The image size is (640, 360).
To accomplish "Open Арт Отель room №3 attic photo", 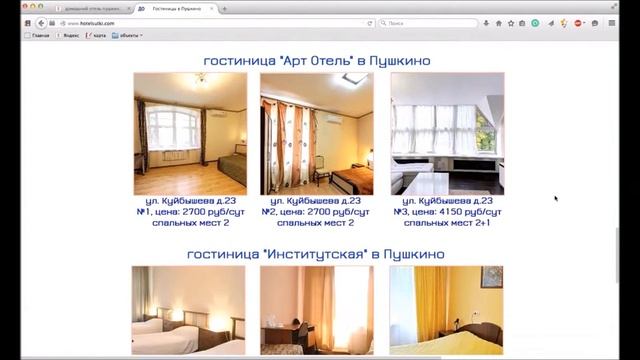I will pos(447,134).
